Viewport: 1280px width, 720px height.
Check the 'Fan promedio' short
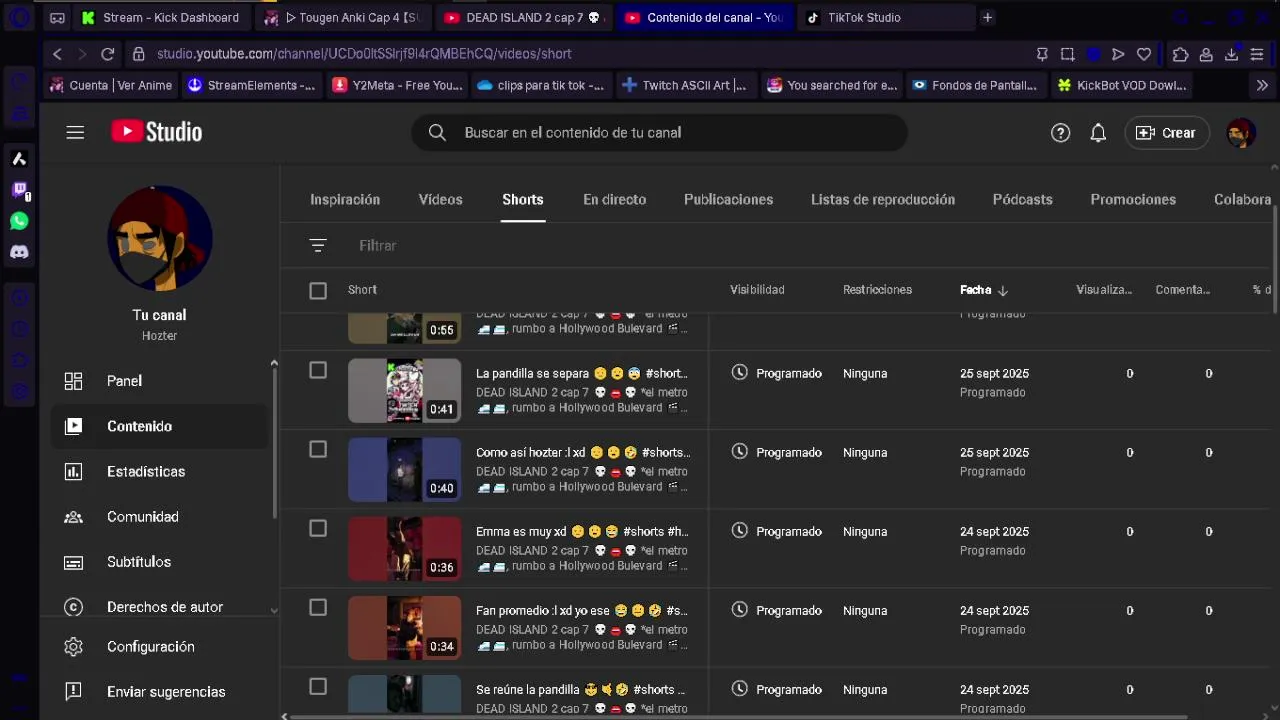coord(318,607)
